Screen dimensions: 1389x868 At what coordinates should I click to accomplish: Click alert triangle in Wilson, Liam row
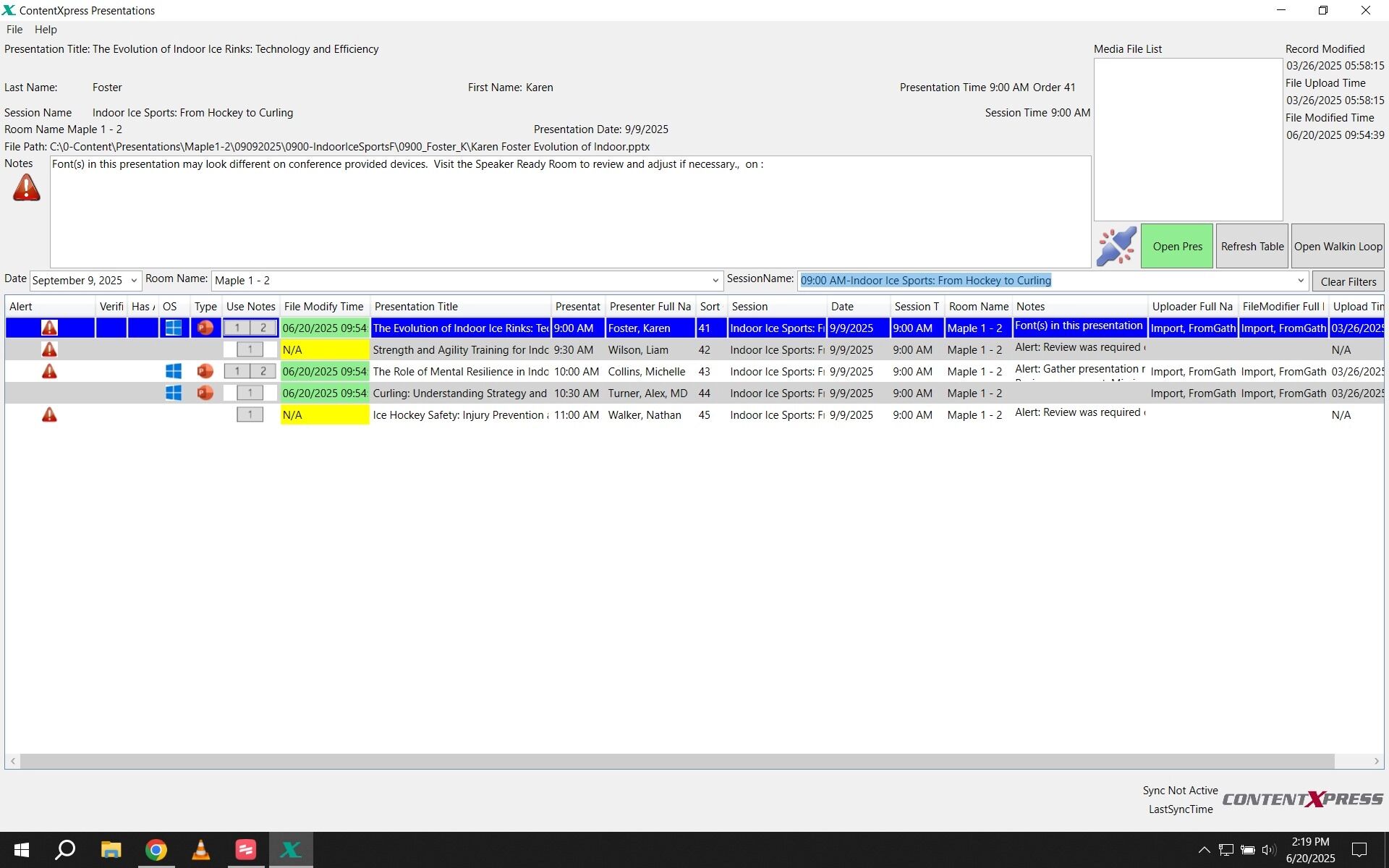click(49, 349)
